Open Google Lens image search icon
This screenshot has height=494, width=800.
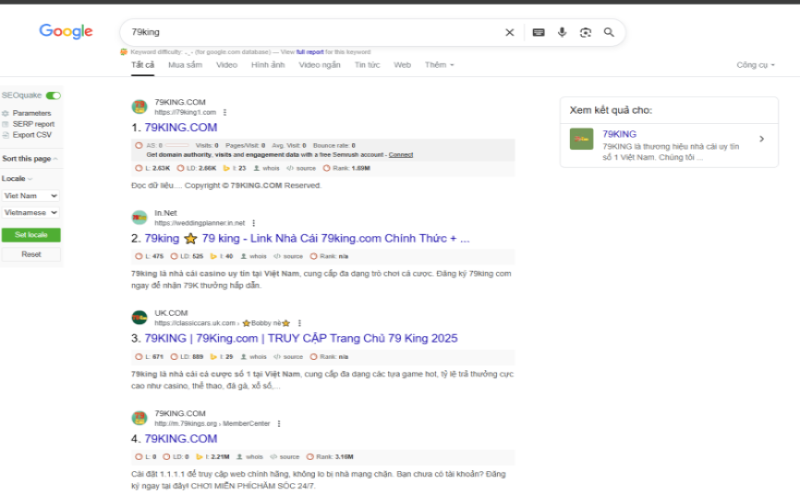pyautogui.click(x=585, y=32)
